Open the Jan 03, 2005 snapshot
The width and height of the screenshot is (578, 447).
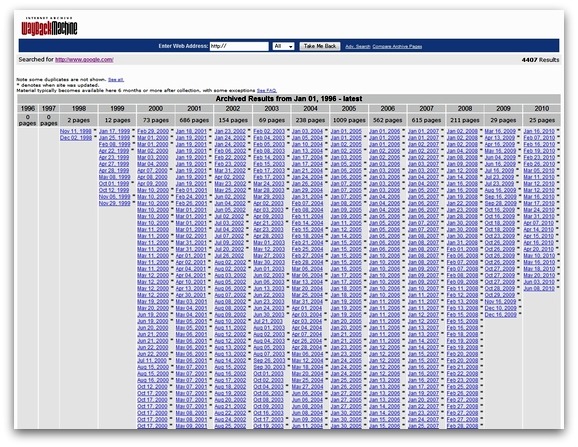point(346,157)
